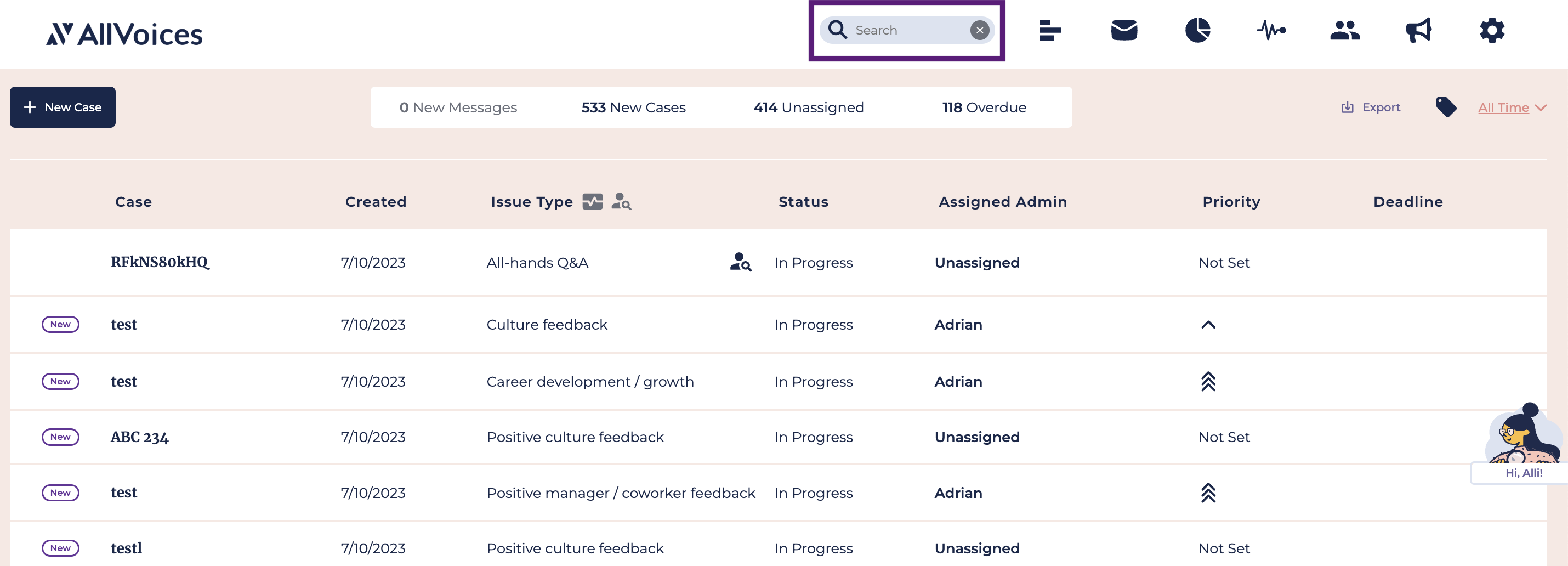Viewport: 1568px width, 566px height.
Task: Click the New badge on testl row
Action: (60, 548)
